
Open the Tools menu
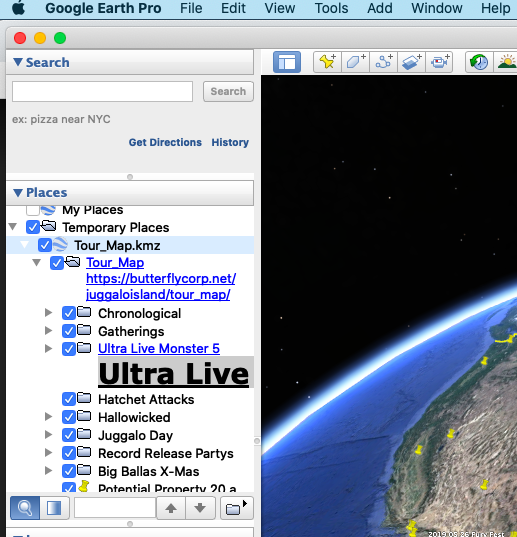331,8
